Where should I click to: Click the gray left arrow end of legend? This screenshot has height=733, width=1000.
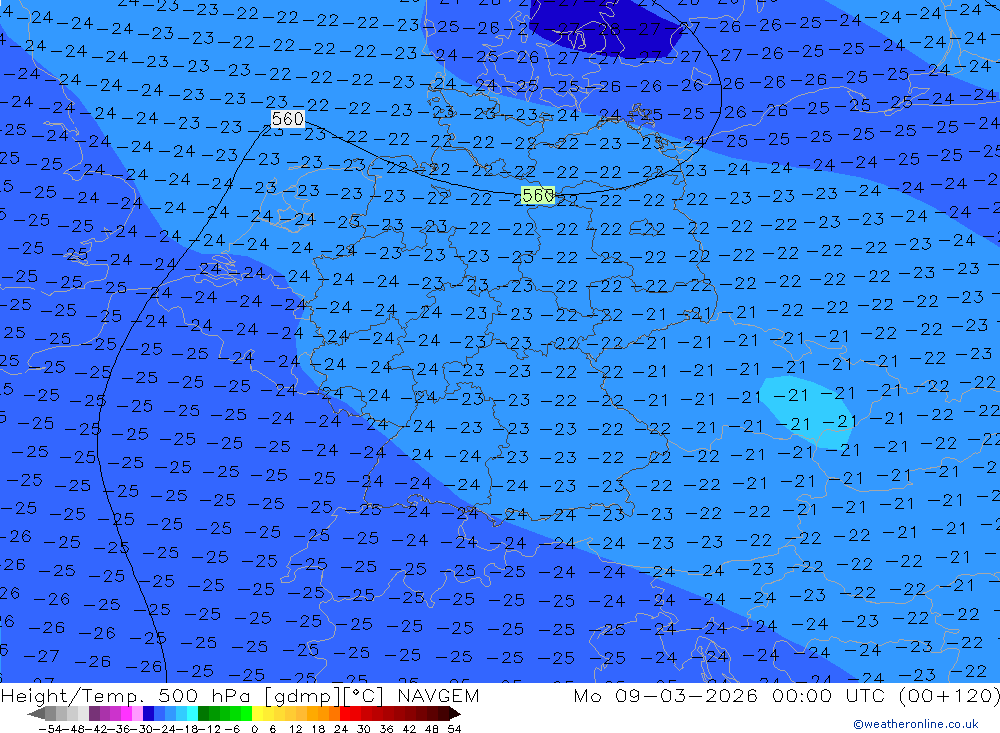point(36,713)
